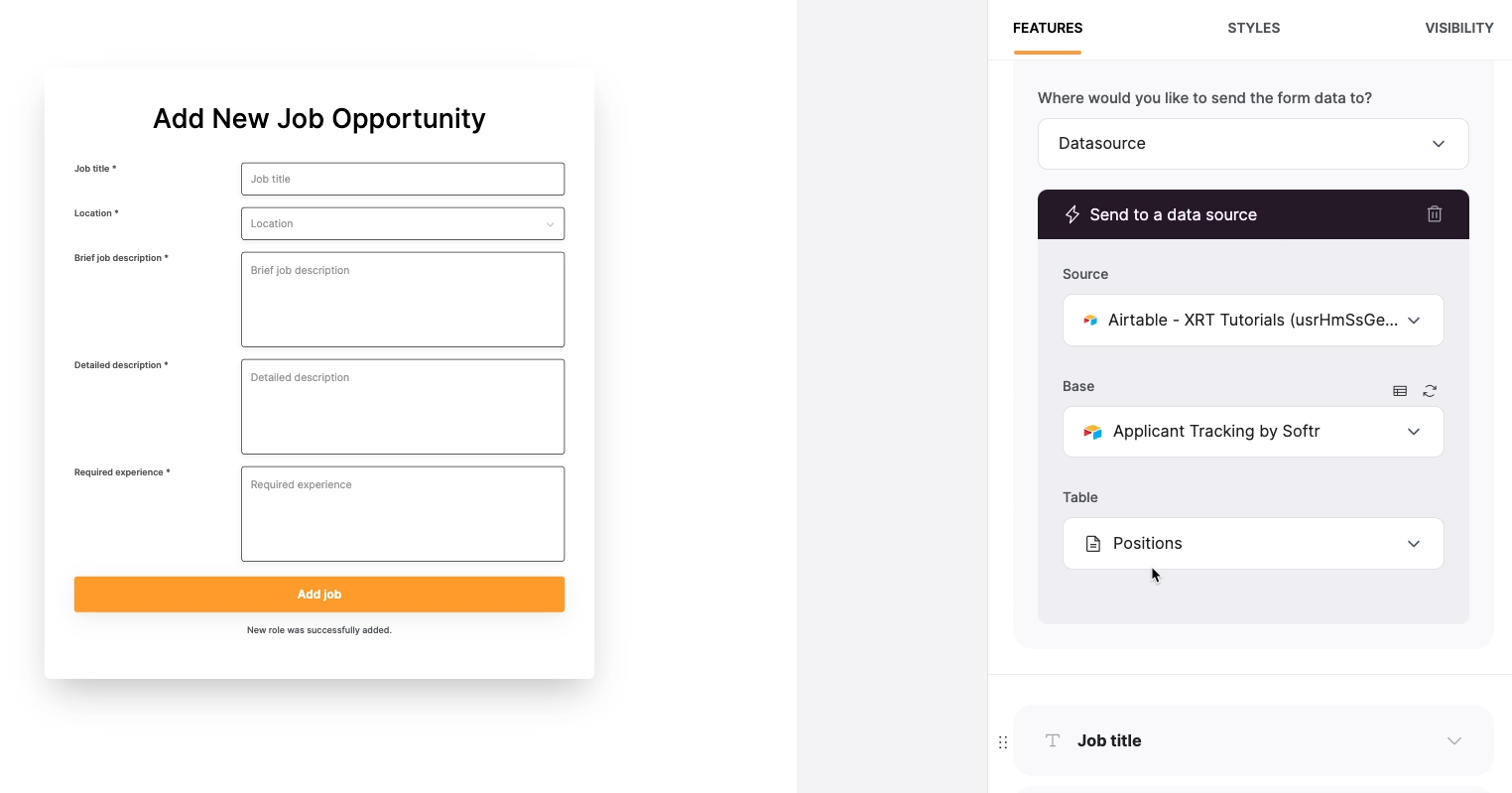The height and width of the screenshot is (793, 1512).
Task: Expand the Job title field settings
Action: coord(1454,740)
